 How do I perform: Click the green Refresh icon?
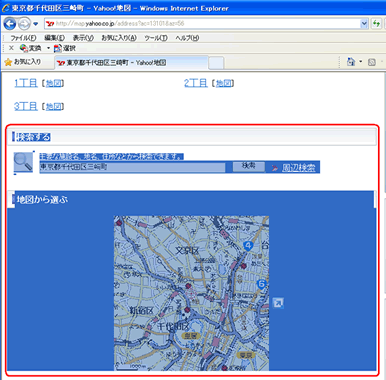click(376, 24)
